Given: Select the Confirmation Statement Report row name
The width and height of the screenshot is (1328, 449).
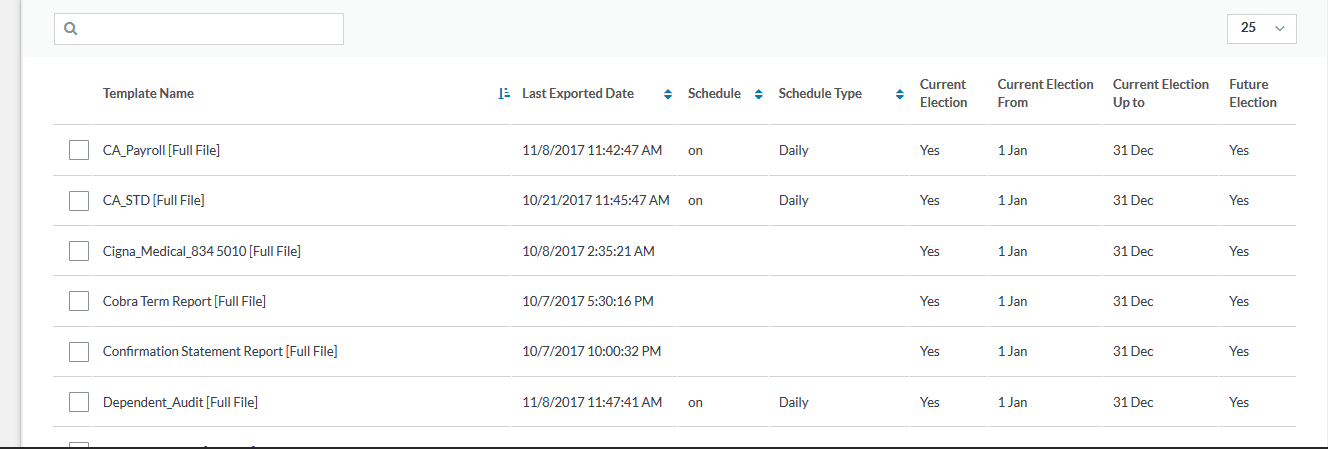Looking at the screenshot, I should coord(220,352).
